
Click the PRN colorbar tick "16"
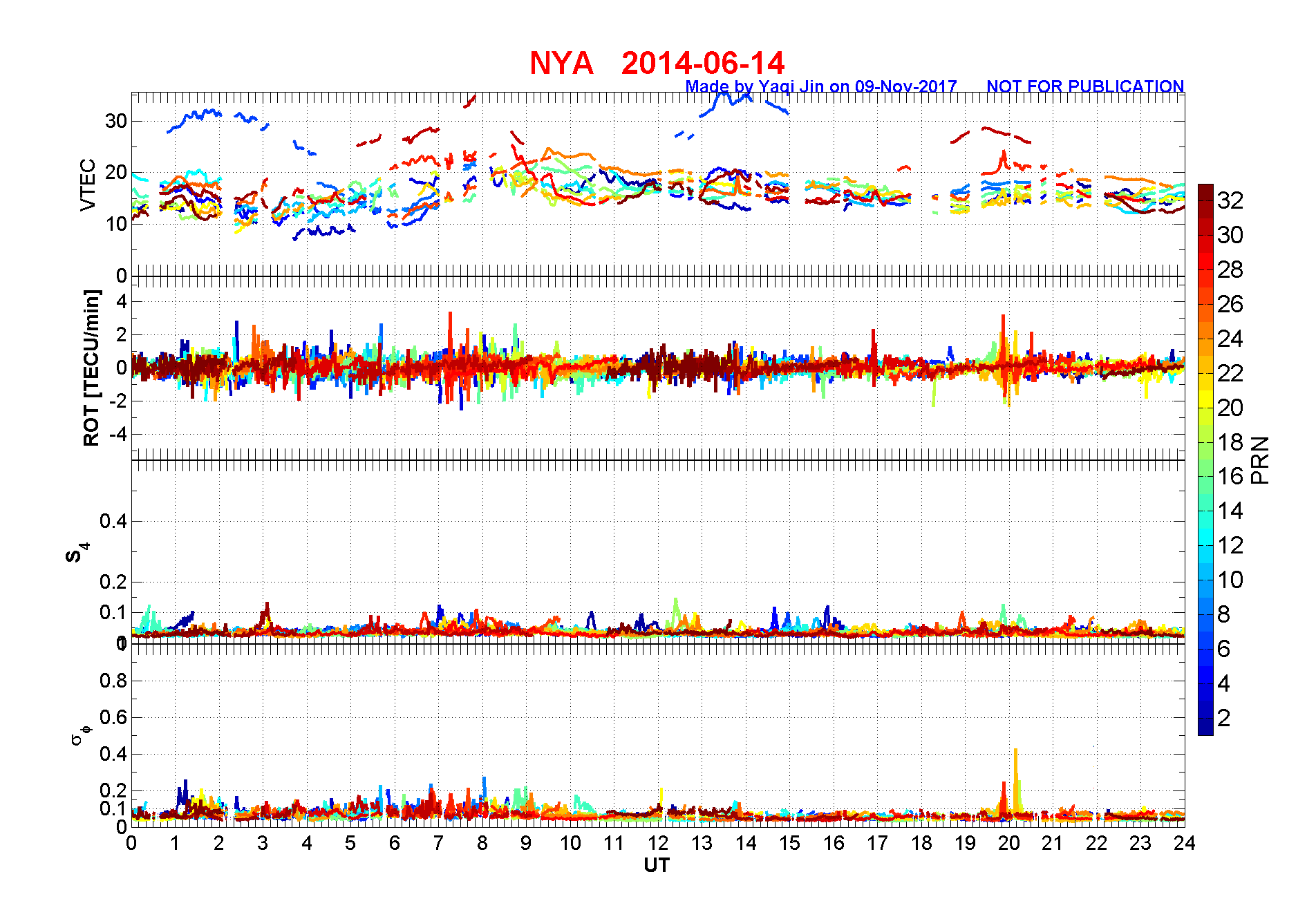point(1230,476)
